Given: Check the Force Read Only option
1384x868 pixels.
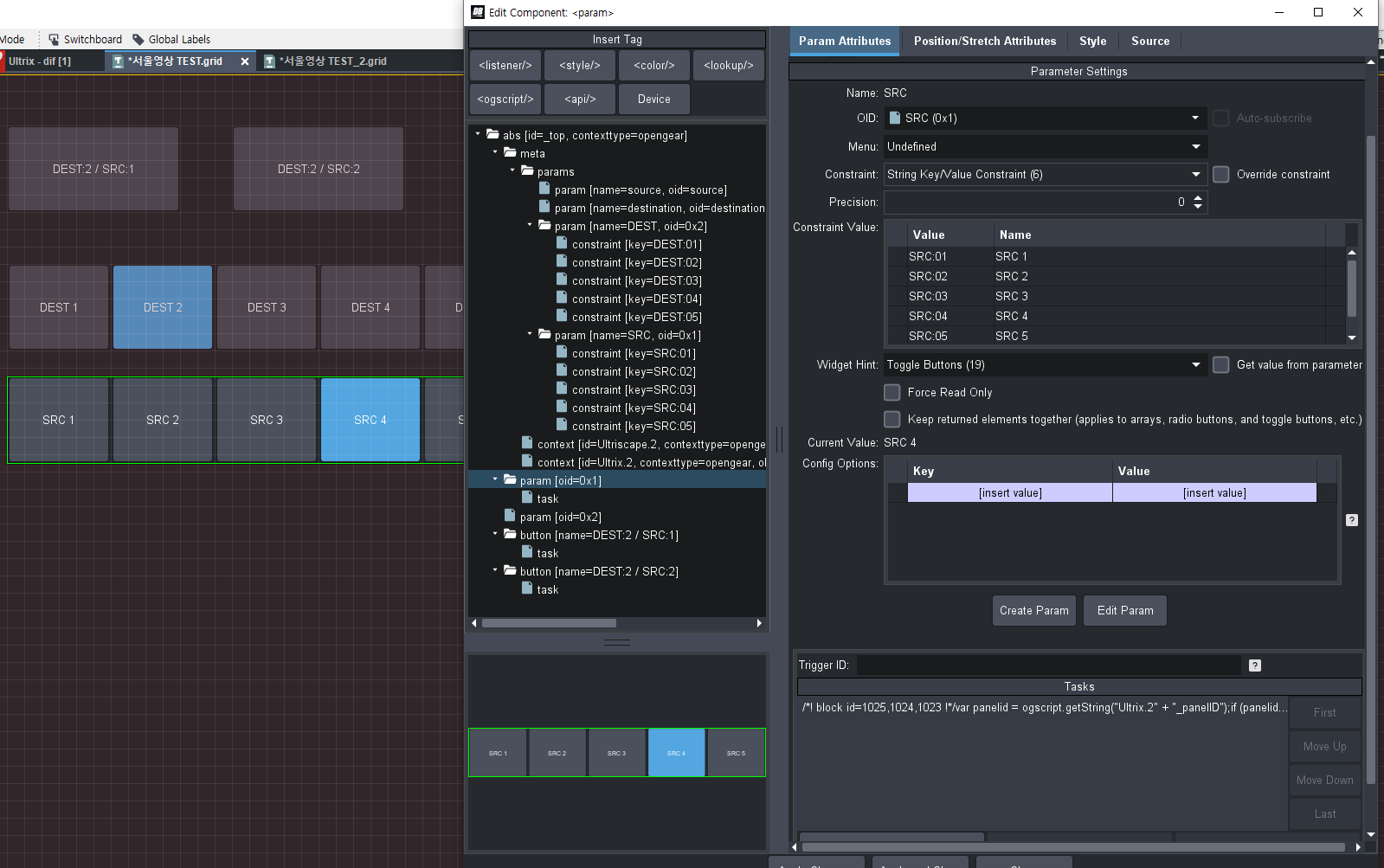Looking at the screenshot, I should (892, 393).
